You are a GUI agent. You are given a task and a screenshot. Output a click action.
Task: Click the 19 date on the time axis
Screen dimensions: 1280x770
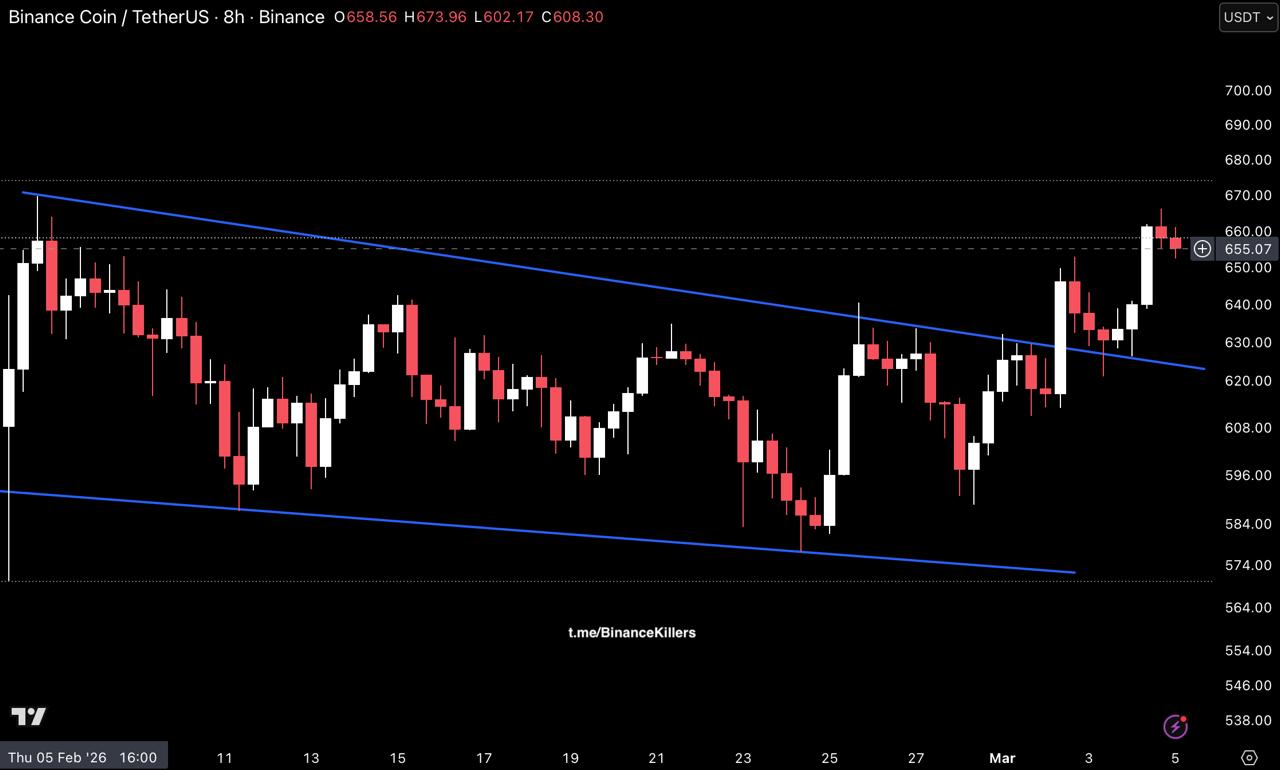pos(571,758)
